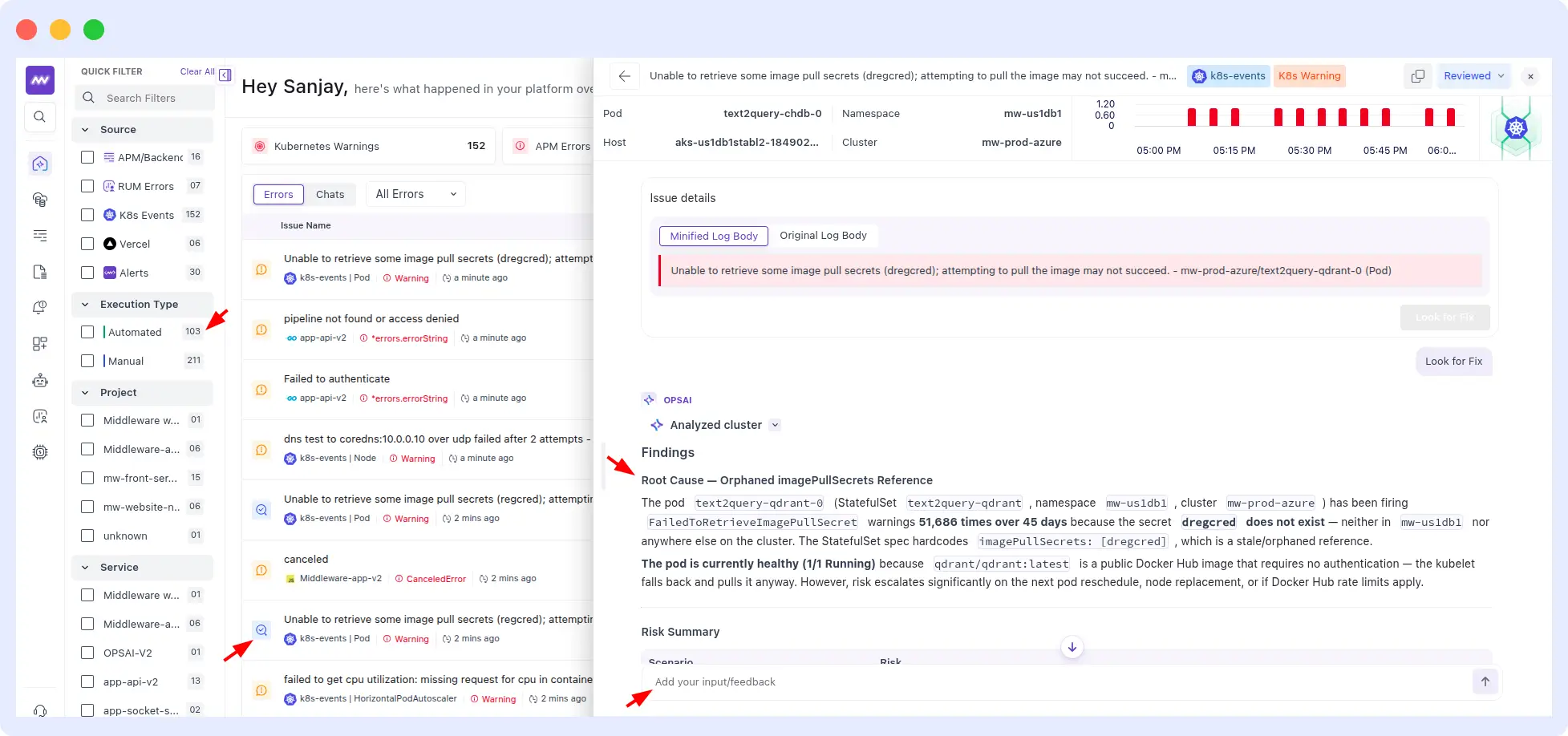Image resolution: width=1568 pixels, height=736 pixels.
Task: Open issue 'Failed to authenticate'
Action: click(337, 378)
